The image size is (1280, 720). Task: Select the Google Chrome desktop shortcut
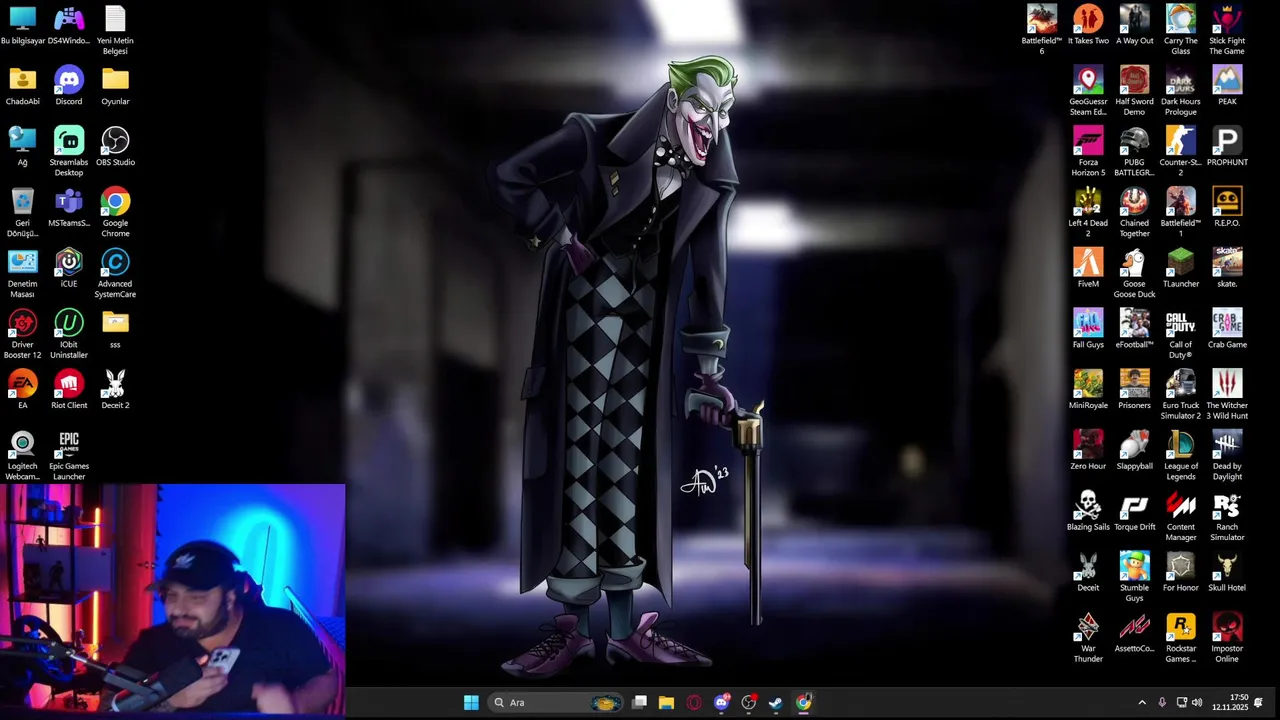click(115, 201)
